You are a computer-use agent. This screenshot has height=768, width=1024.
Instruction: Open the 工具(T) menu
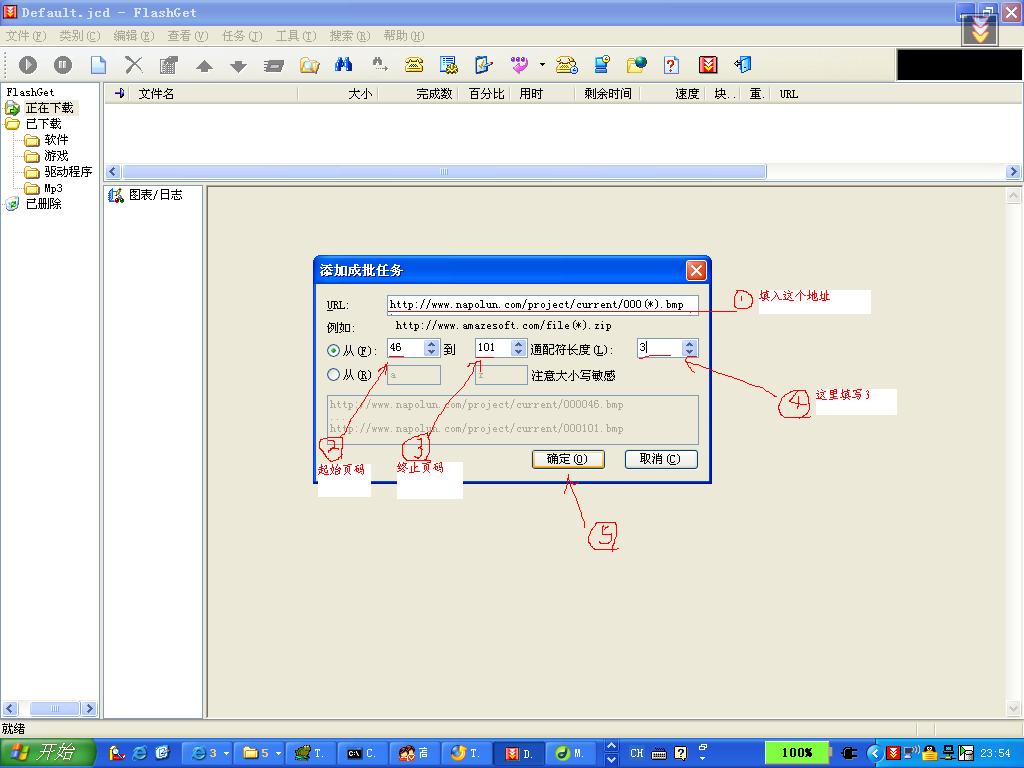click(295, 36)
